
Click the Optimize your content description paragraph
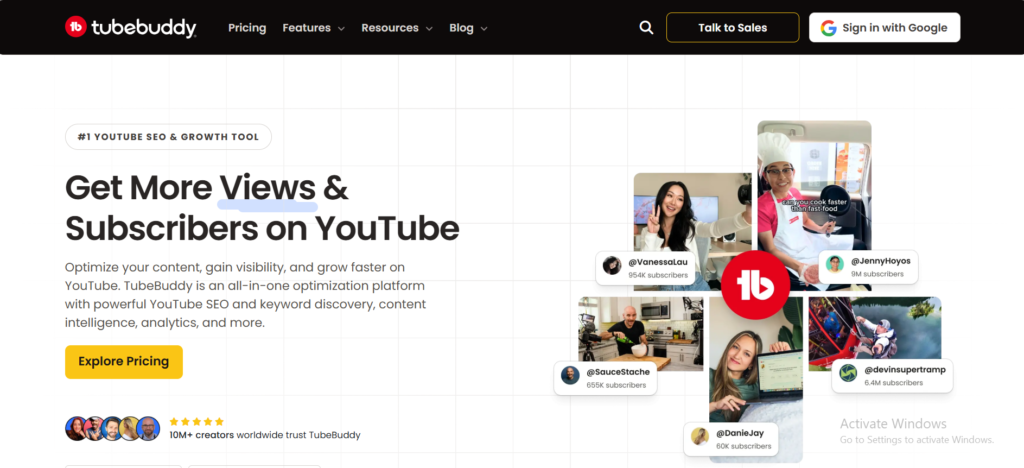coord(246,295)
